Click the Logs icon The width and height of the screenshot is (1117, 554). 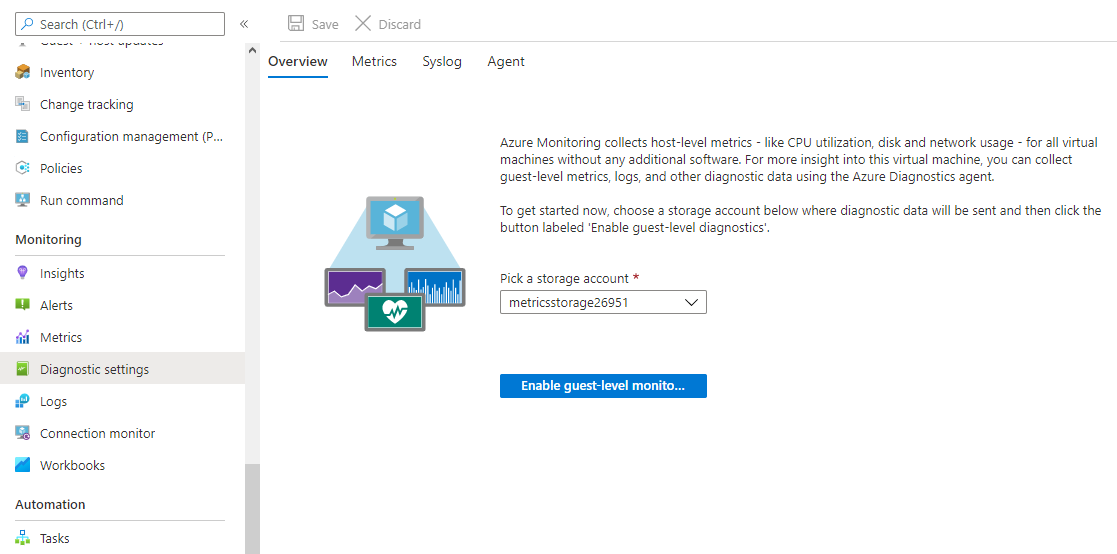point(23,402)
